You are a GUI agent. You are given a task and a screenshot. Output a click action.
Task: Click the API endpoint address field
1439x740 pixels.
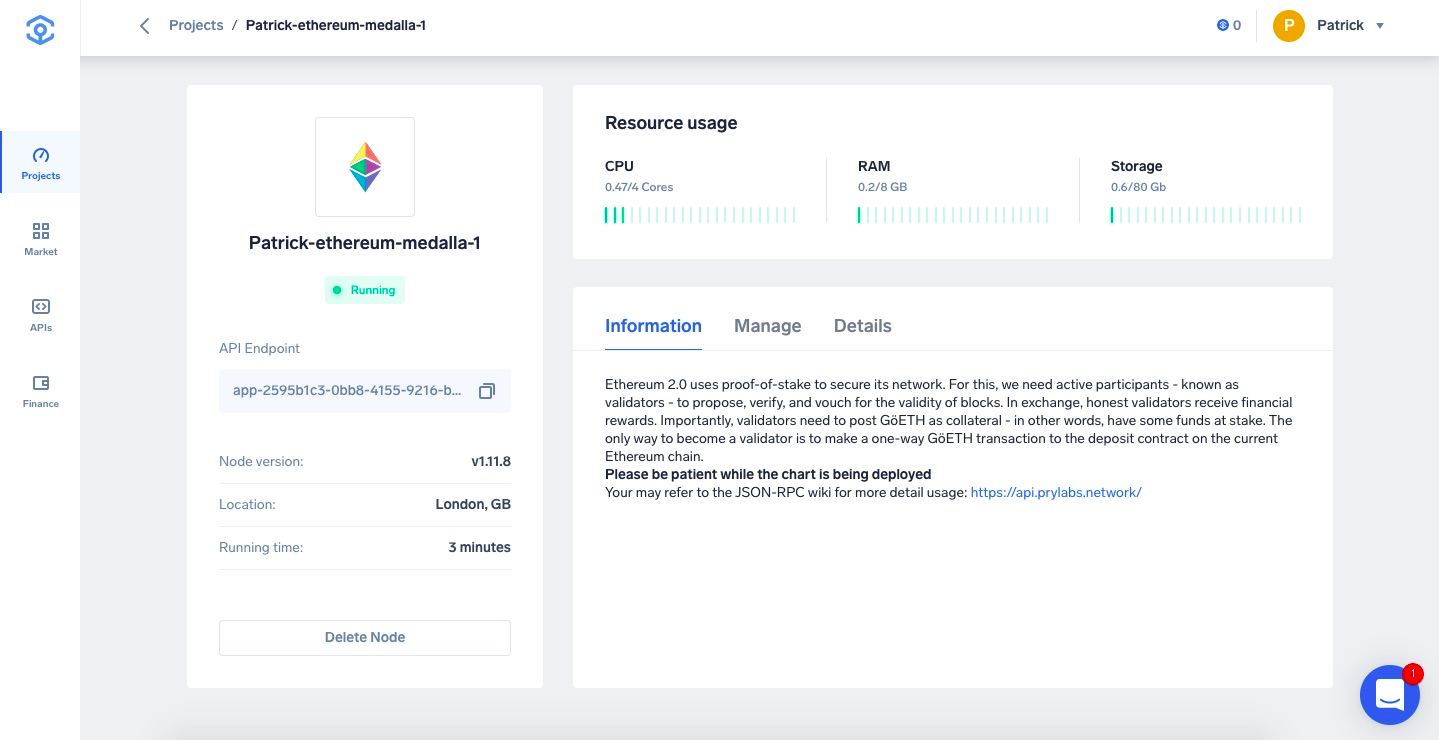click(365, 391)
